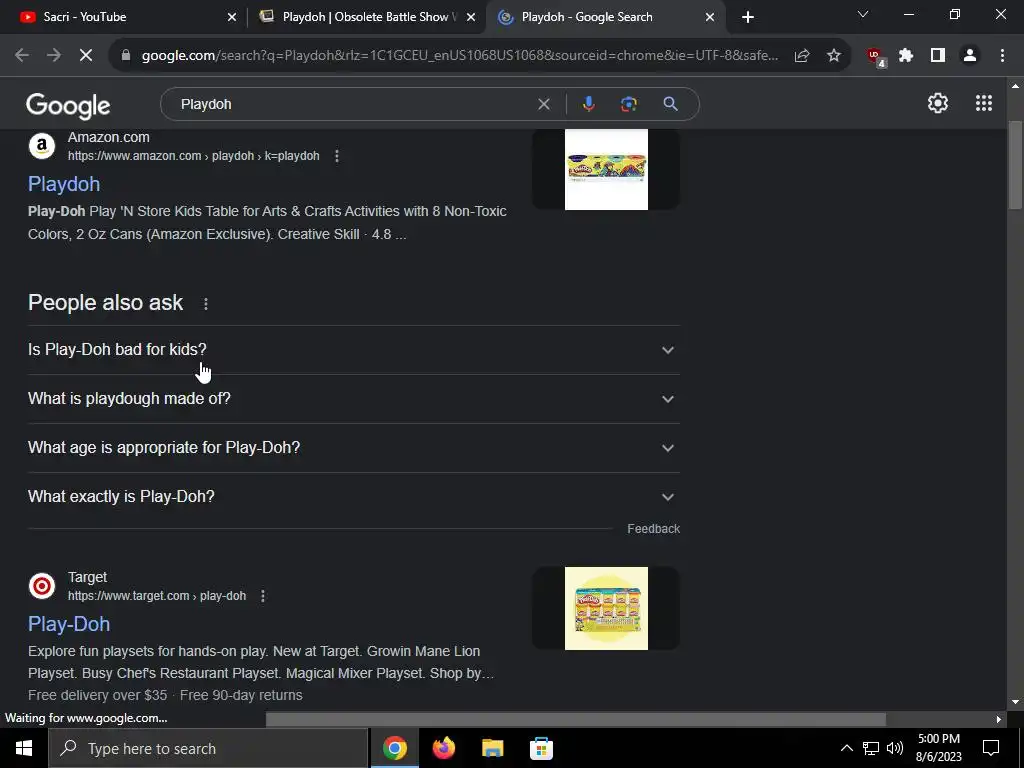Screen dimensions: 1024x768
Task: Go forward in browser history
Action: click(x=54, y=56)
